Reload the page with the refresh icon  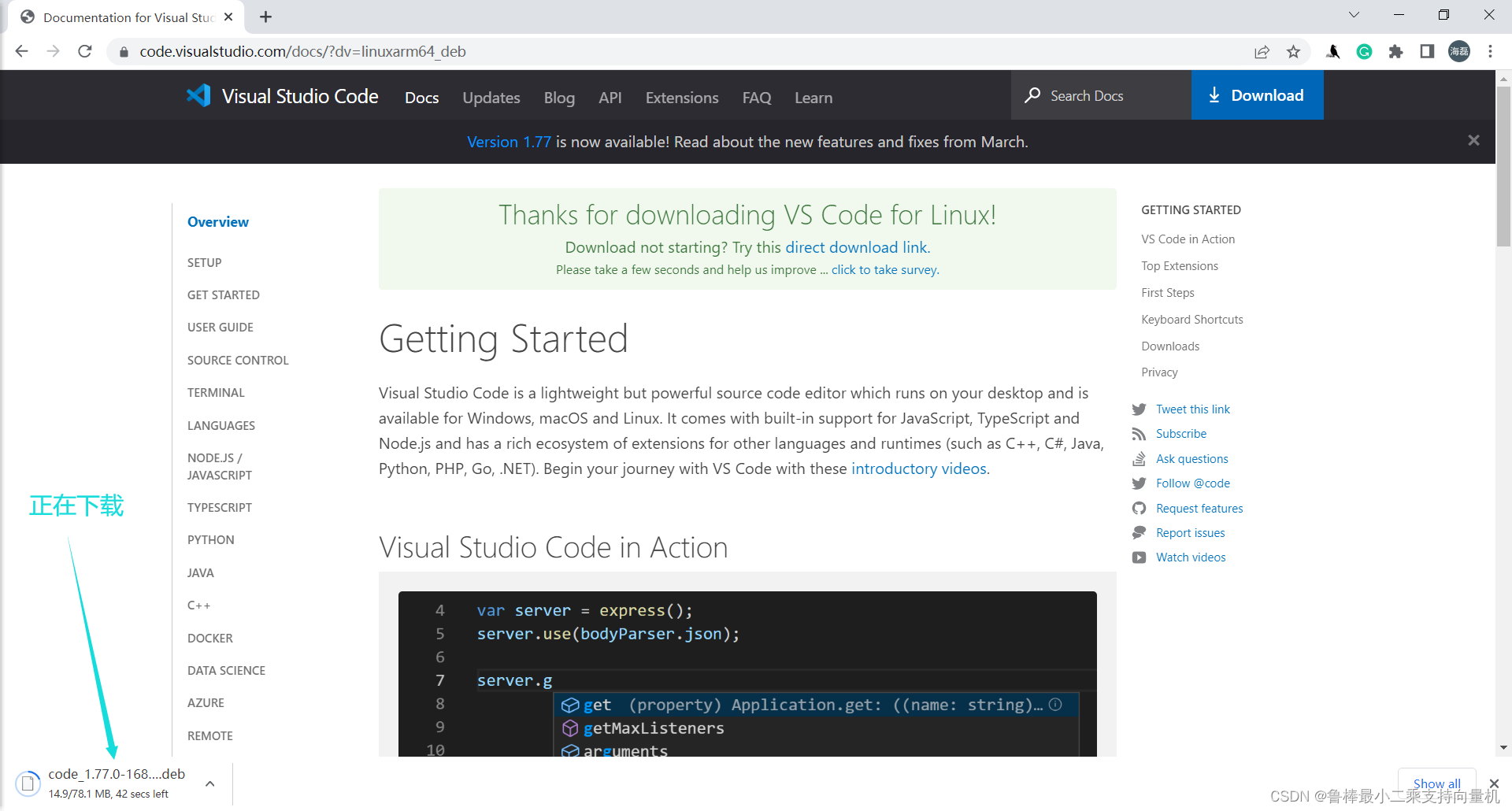[x=85, y=51]
